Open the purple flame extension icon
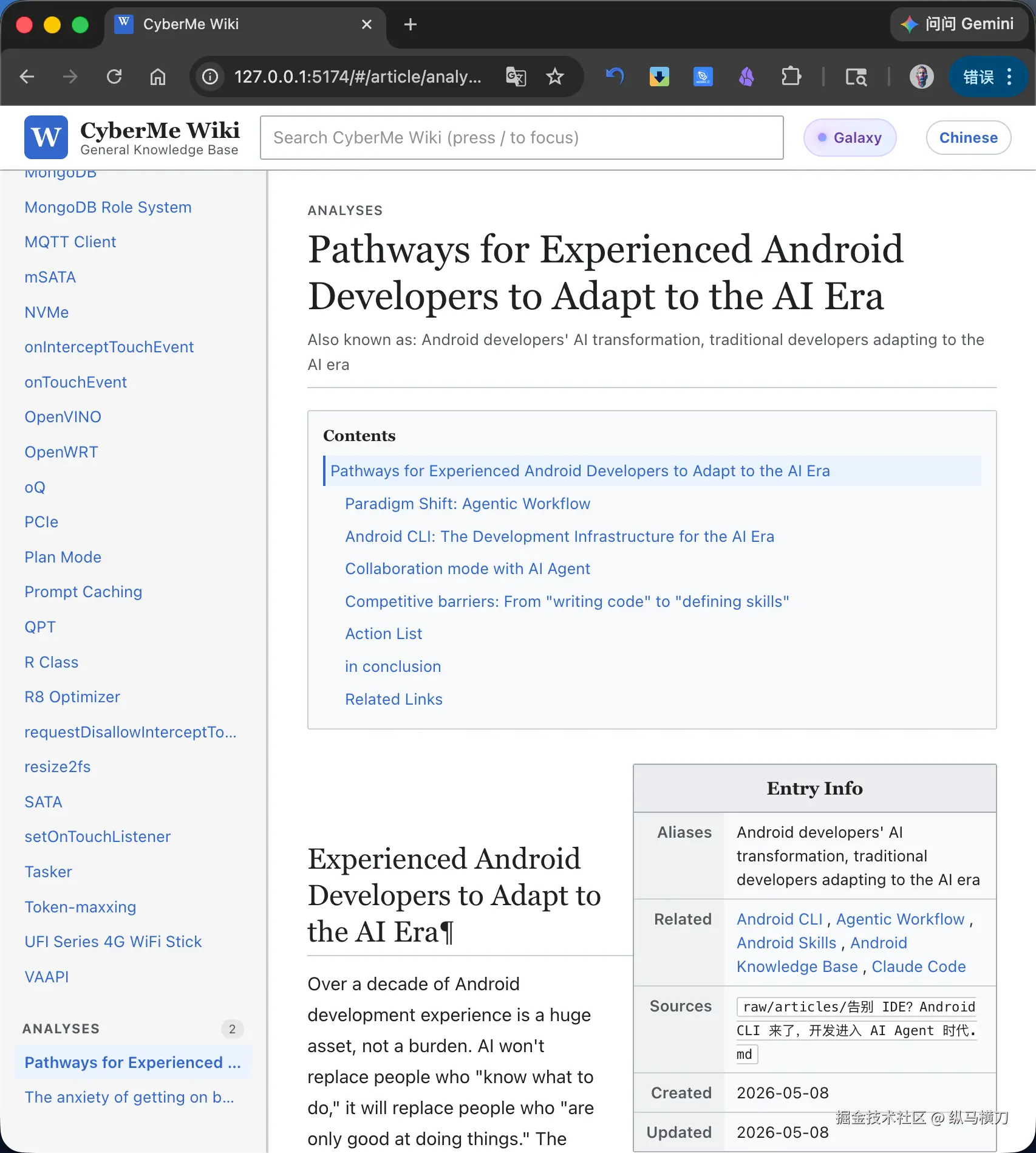Screen dimensions: 1036x1153 tap(746, 77)
